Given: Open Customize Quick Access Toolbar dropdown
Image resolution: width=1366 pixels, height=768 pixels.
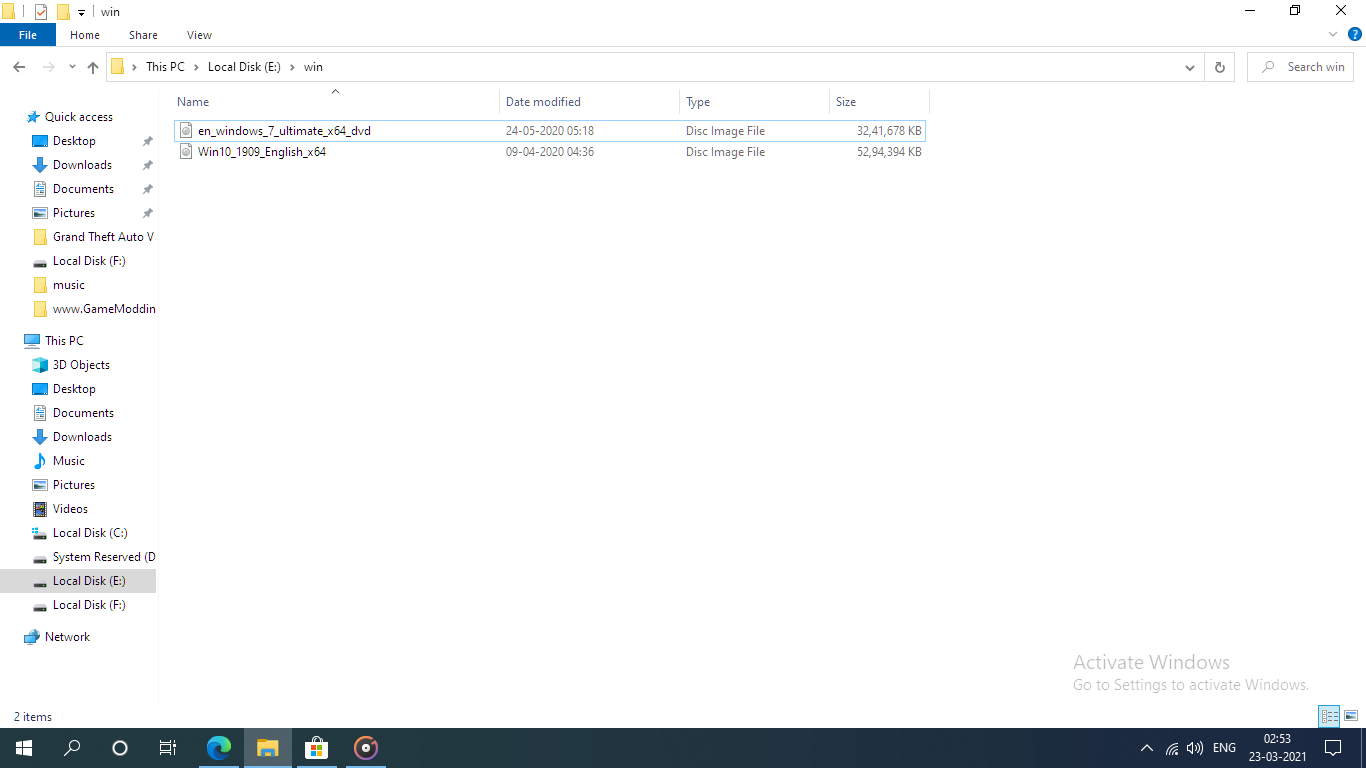Looking at the screenshot, I should click(81, 12).
